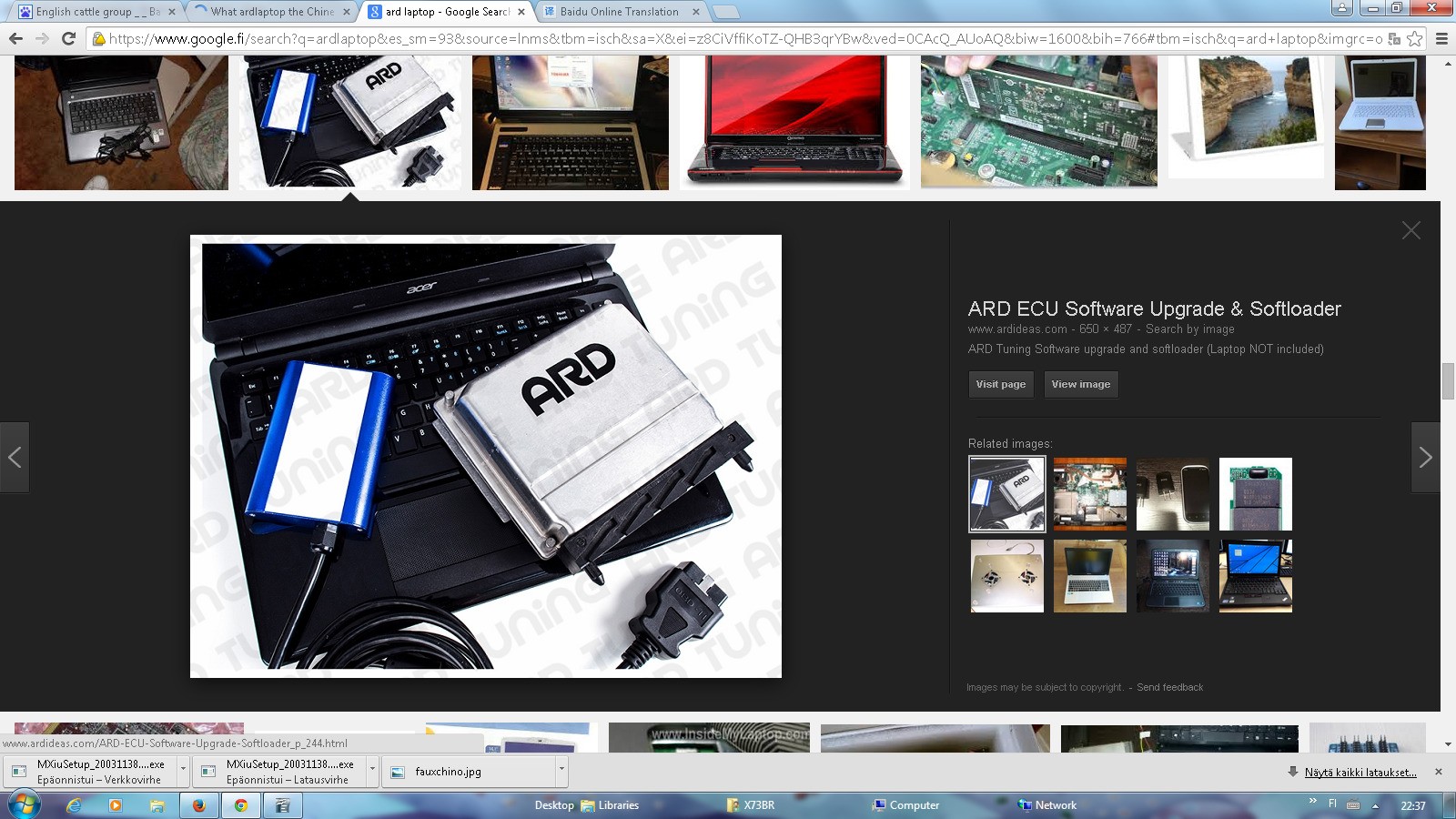Close the Baidu Online Translation tab
This screenshot has width=1456, height=819.
pyautogui.click(x=696, y=12)
